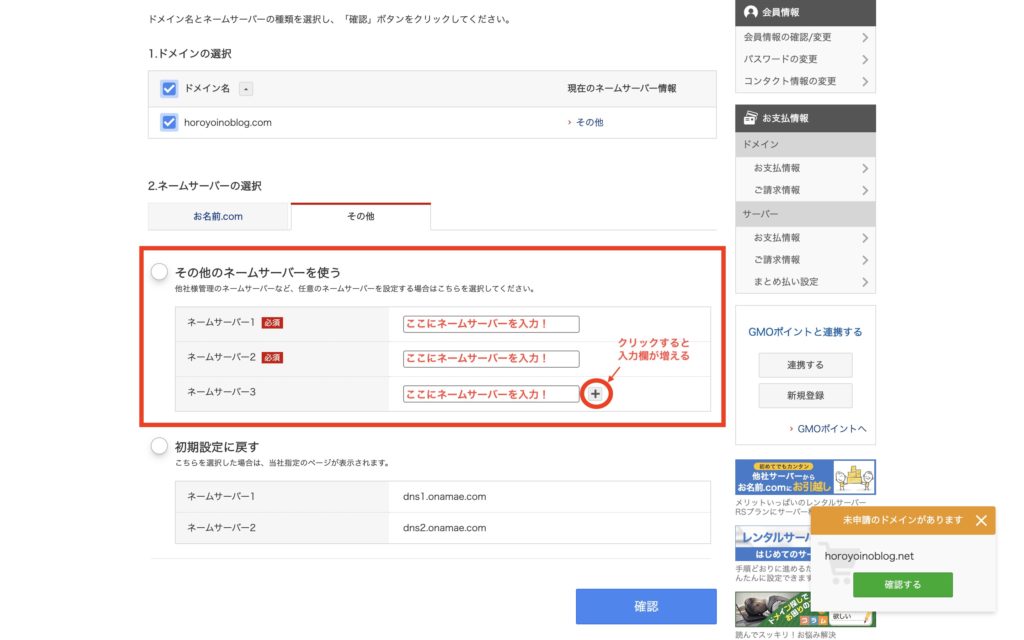
Task: Focus the ネームサーバー3 input field
Action: pyautogui.click(x=491, y=394)
